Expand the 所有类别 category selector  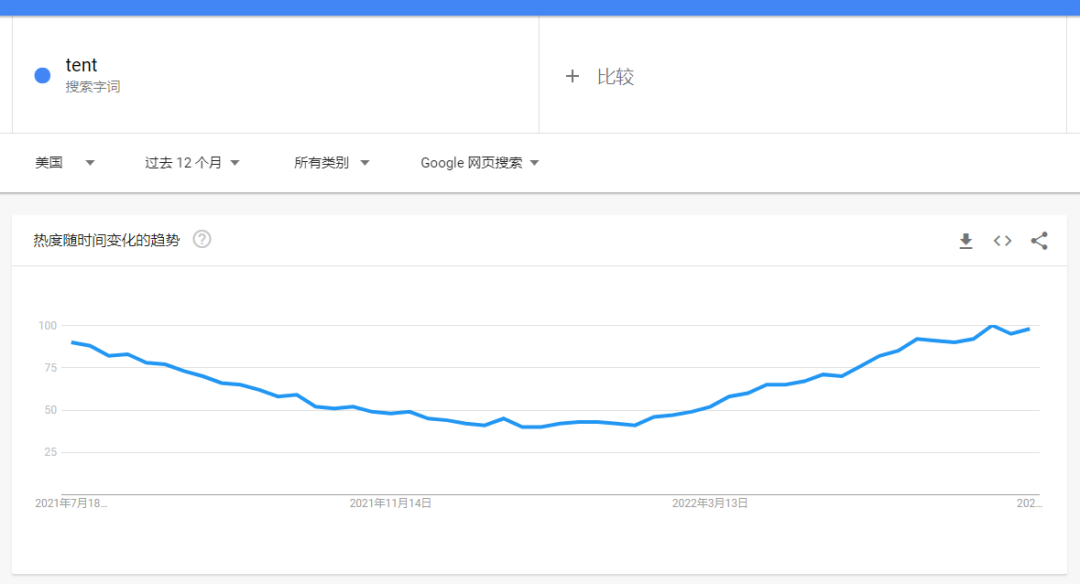[x=330, y=162]
